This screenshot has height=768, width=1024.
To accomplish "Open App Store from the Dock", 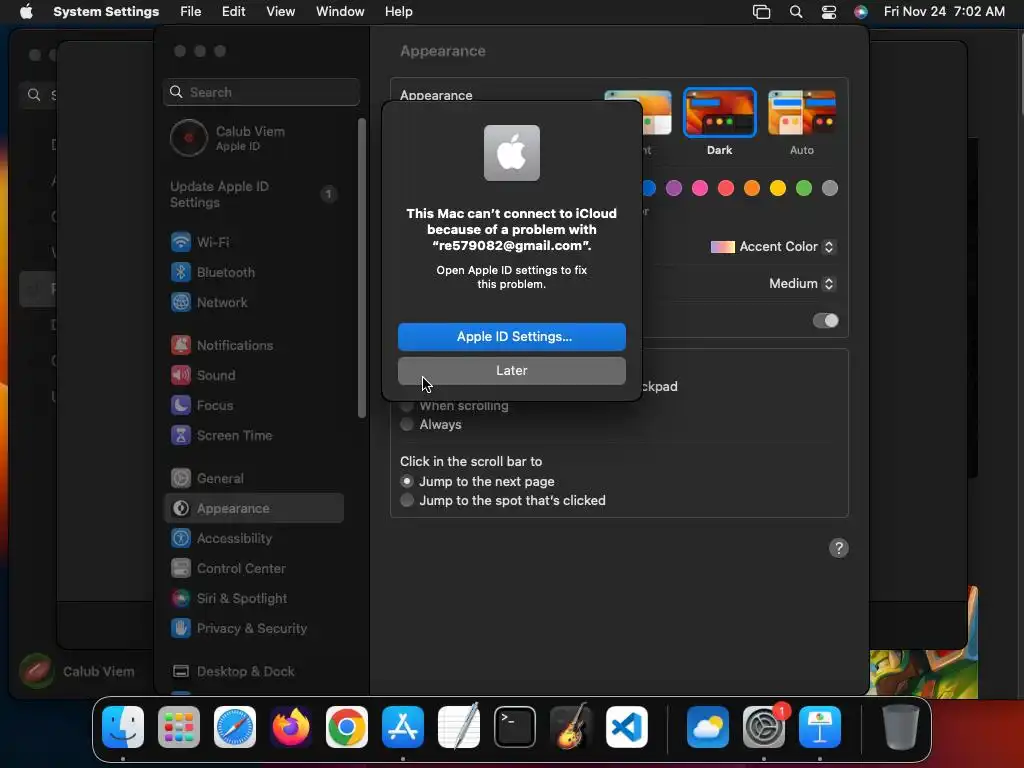I will pos(403,727).
